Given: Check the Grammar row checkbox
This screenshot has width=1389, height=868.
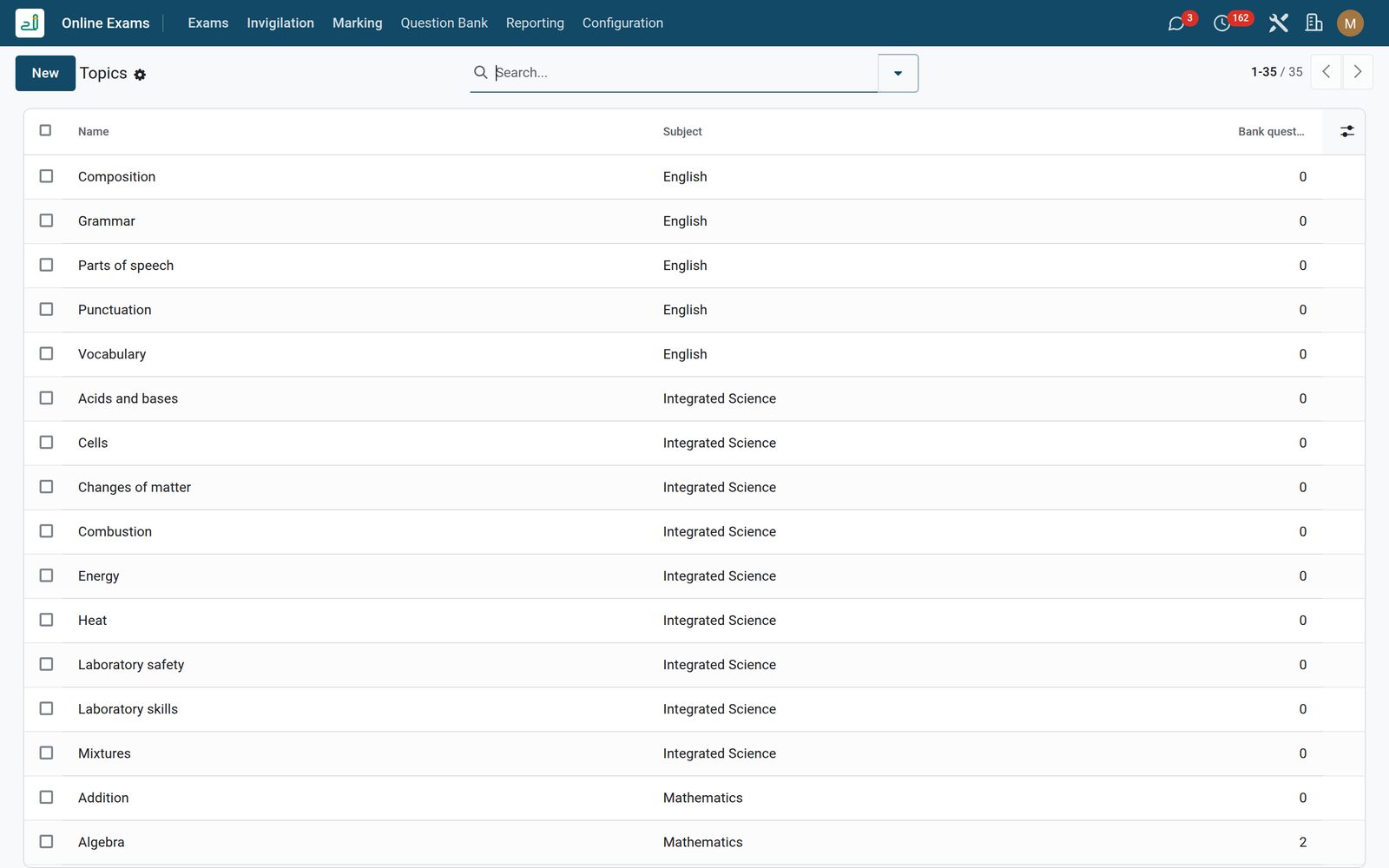Looking at the screenshot, I should pyautogui.click(x=46, y=220).
